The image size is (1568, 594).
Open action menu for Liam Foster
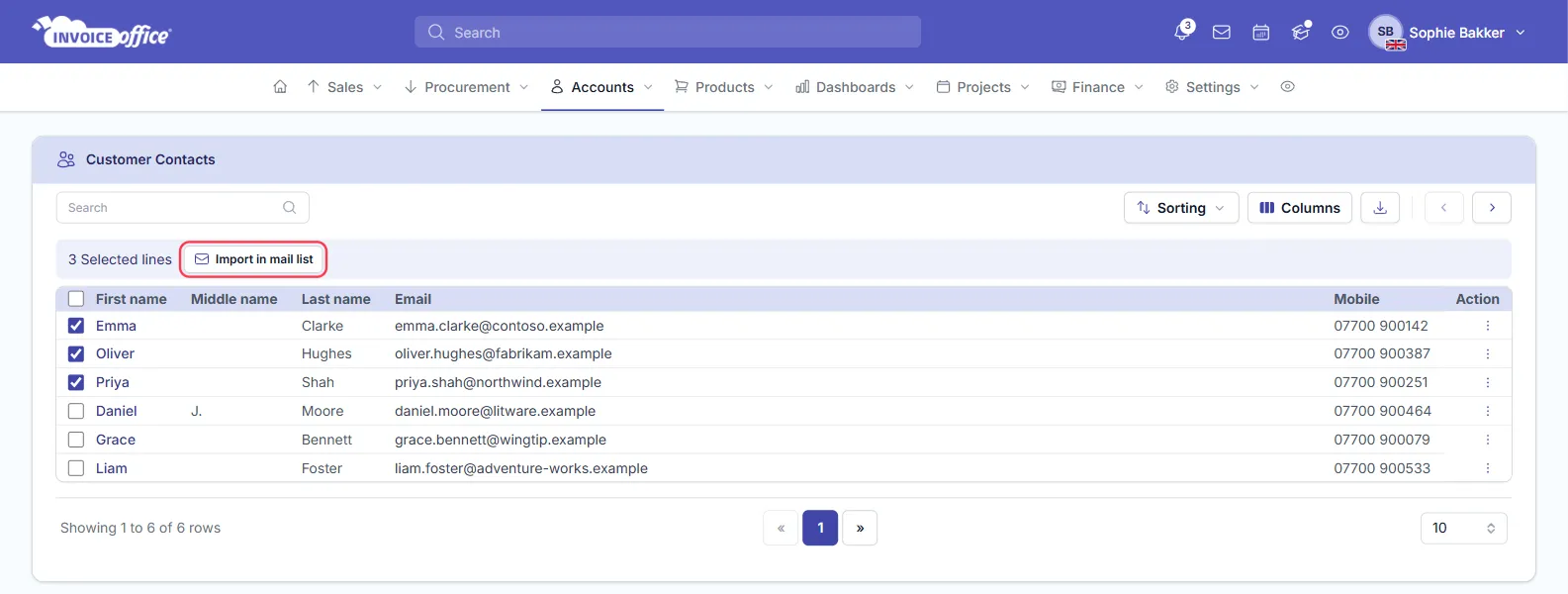pyautogui.click(x=1487, y=468)
